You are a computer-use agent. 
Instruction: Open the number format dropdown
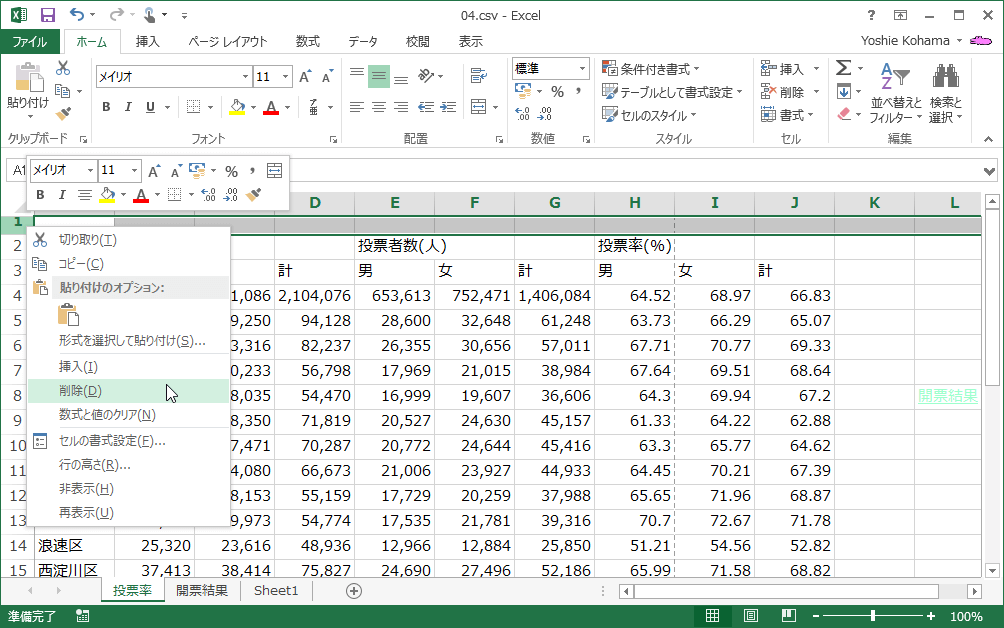(x=582, y=68)
